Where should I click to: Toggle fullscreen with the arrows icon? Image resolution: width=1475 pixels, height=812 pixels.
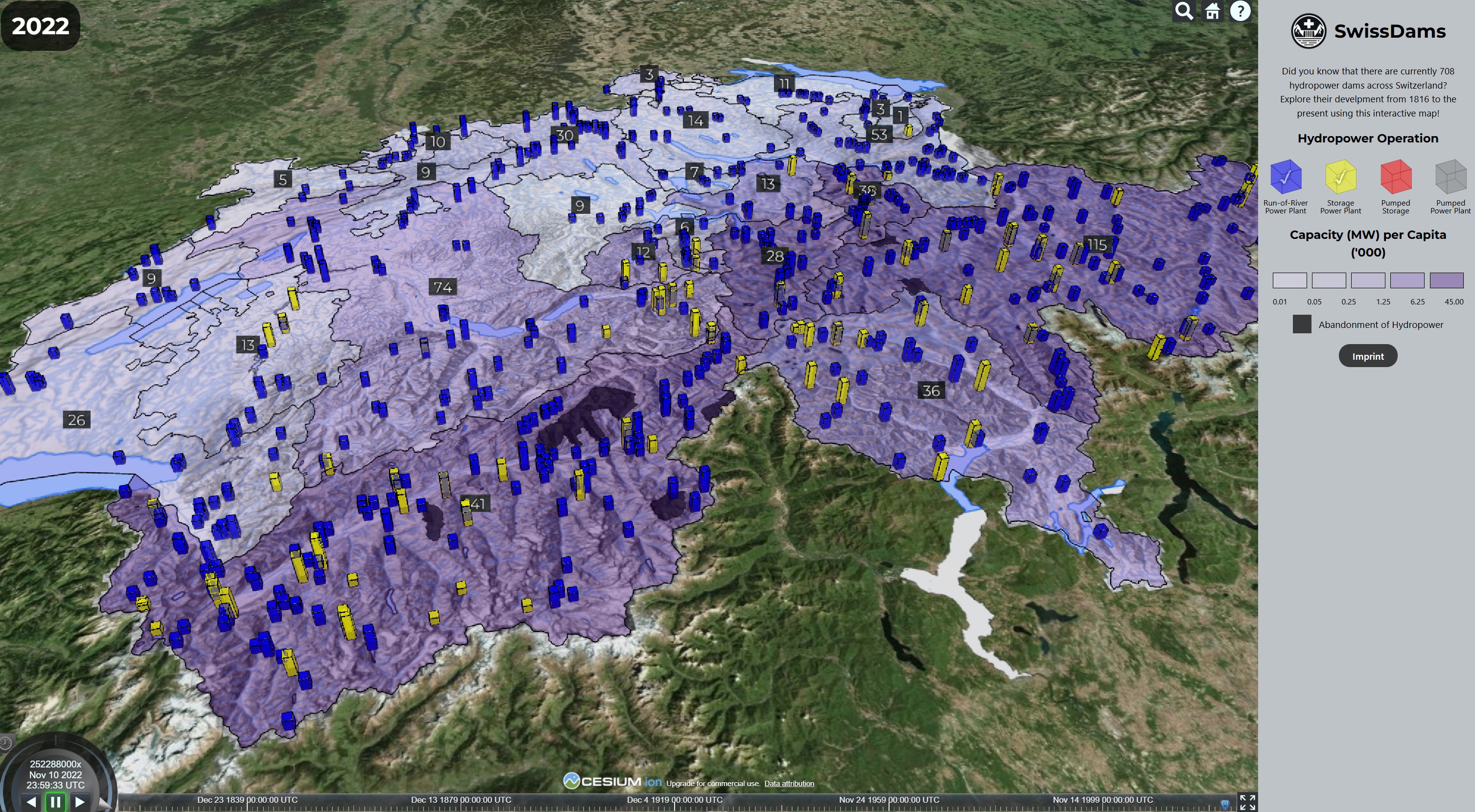[x=1247, y=802]
